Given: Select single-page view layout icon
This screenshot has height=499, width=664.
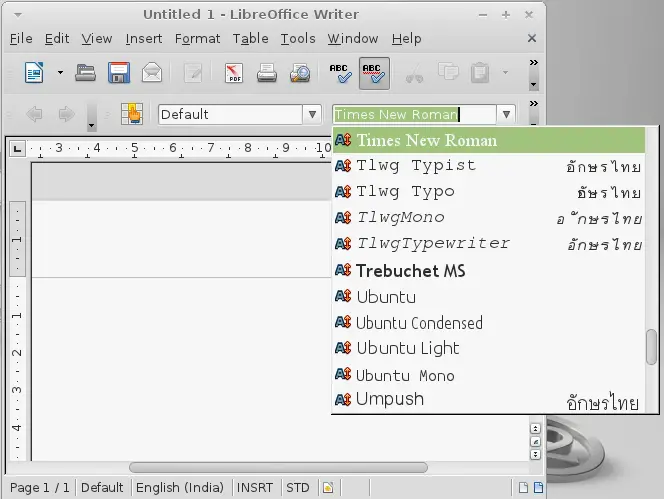Looking at the screenshot, I should 523,488.
